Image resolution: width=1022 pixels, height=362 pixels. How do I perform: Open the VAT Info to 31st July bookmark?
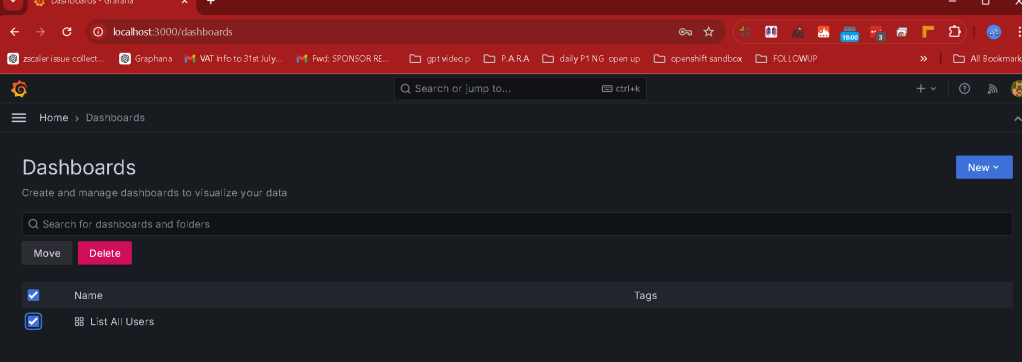click(x=233, y=59)
